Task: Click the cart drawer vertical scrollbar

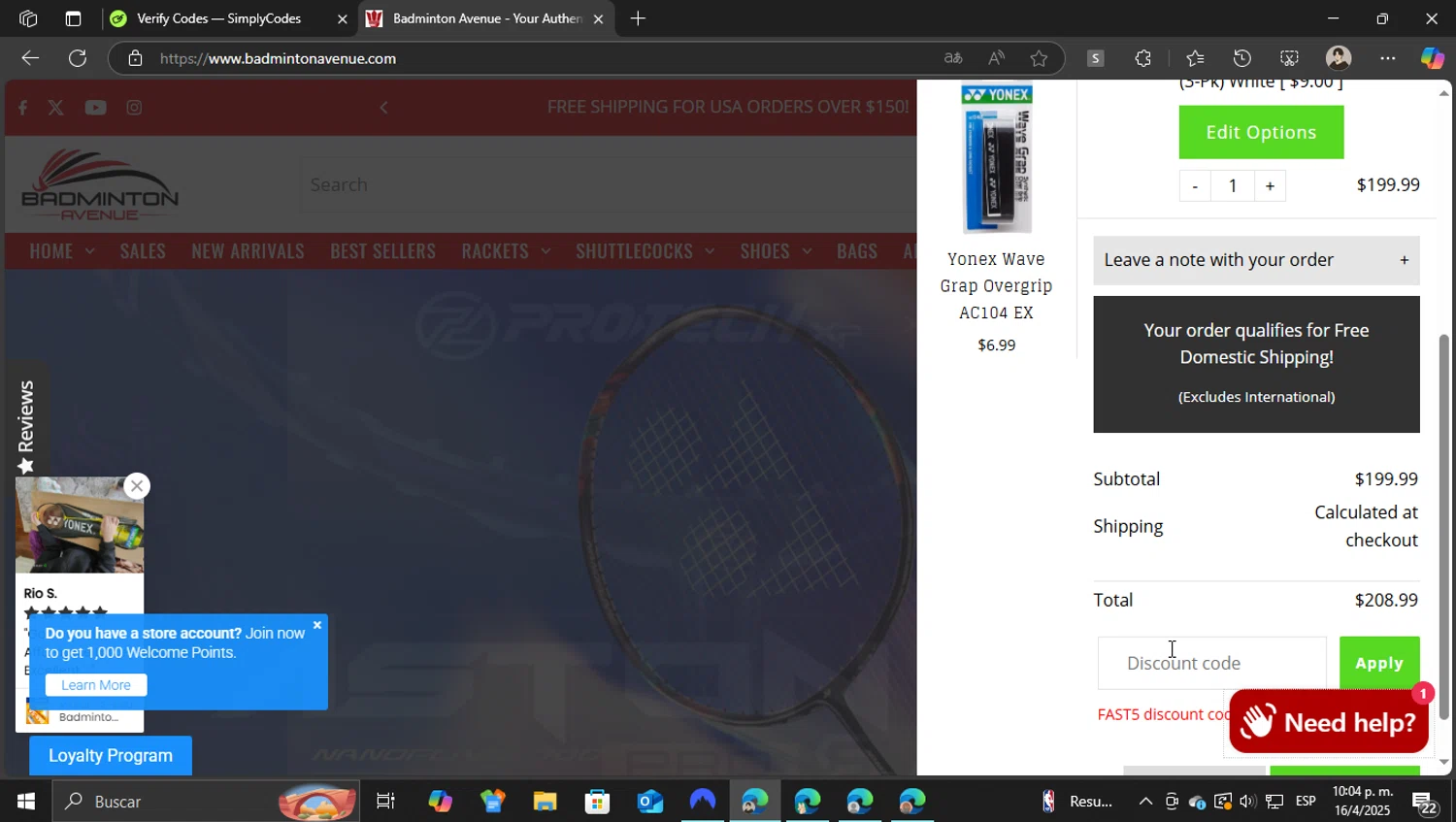Action: 1443,526
